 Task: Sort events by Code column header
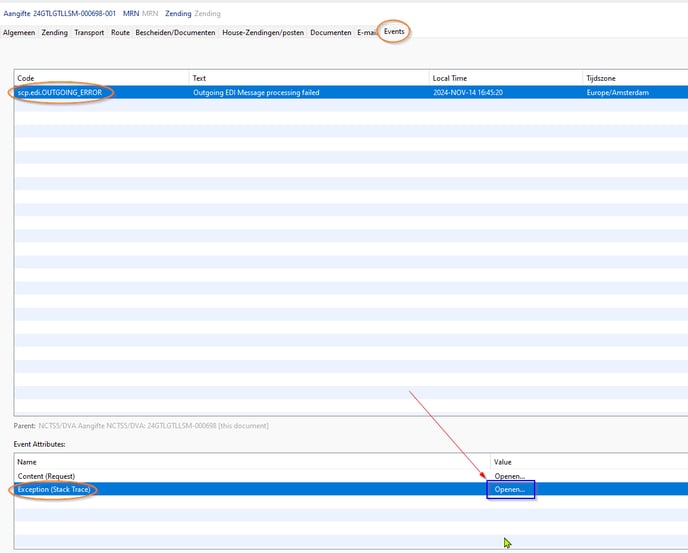pyautogui.click(x=102, y=78)
